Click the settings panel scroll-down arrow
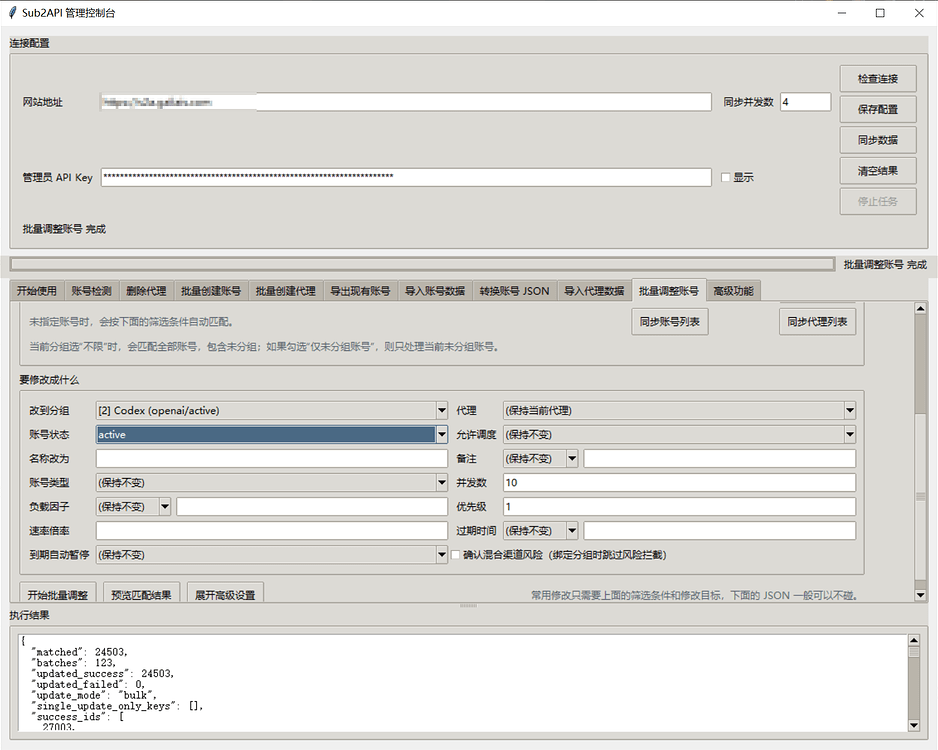 tap(921, 594)
